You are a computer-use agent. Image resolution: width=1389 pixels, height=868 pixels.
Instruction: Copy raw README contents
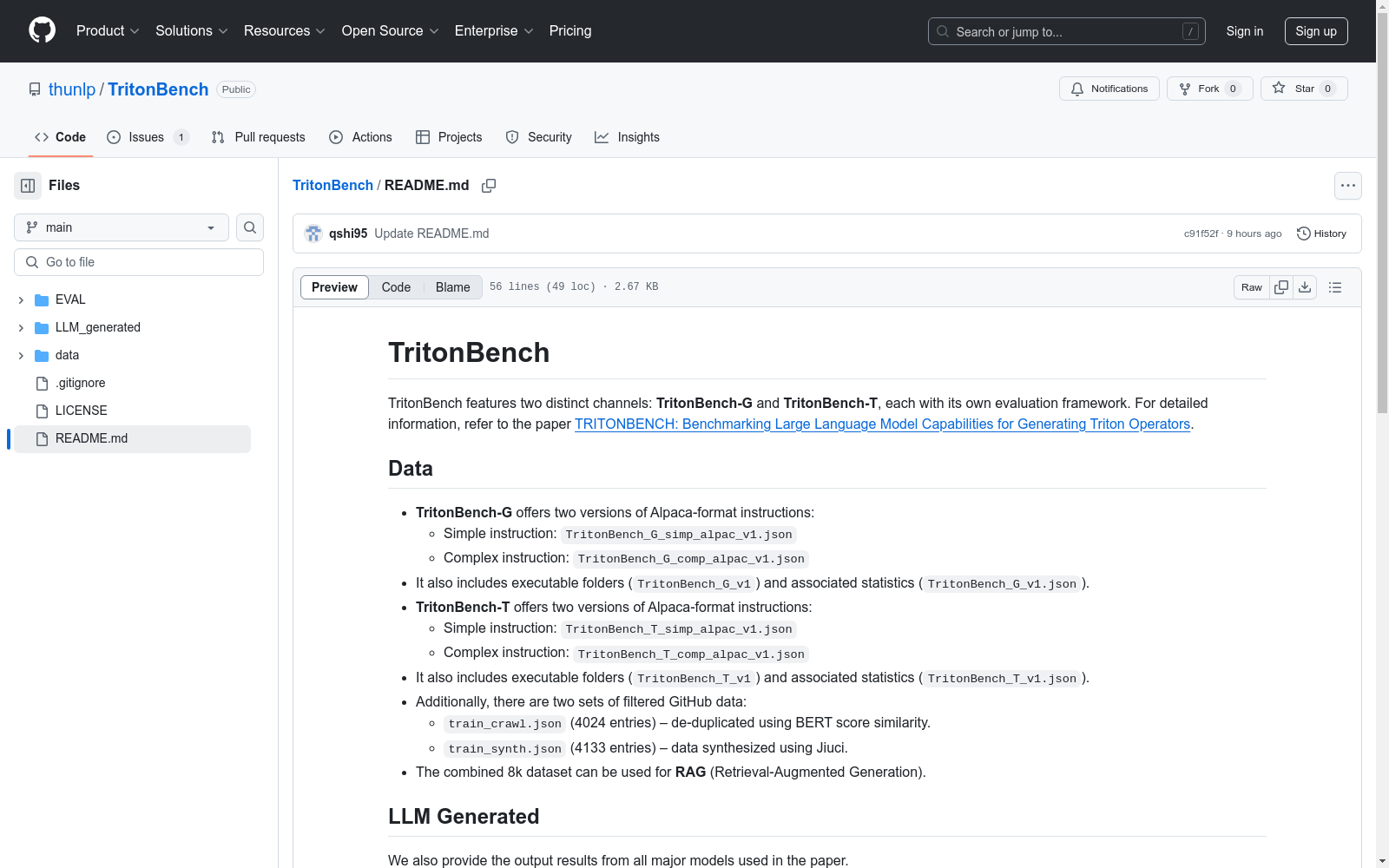pos(1280,286)
